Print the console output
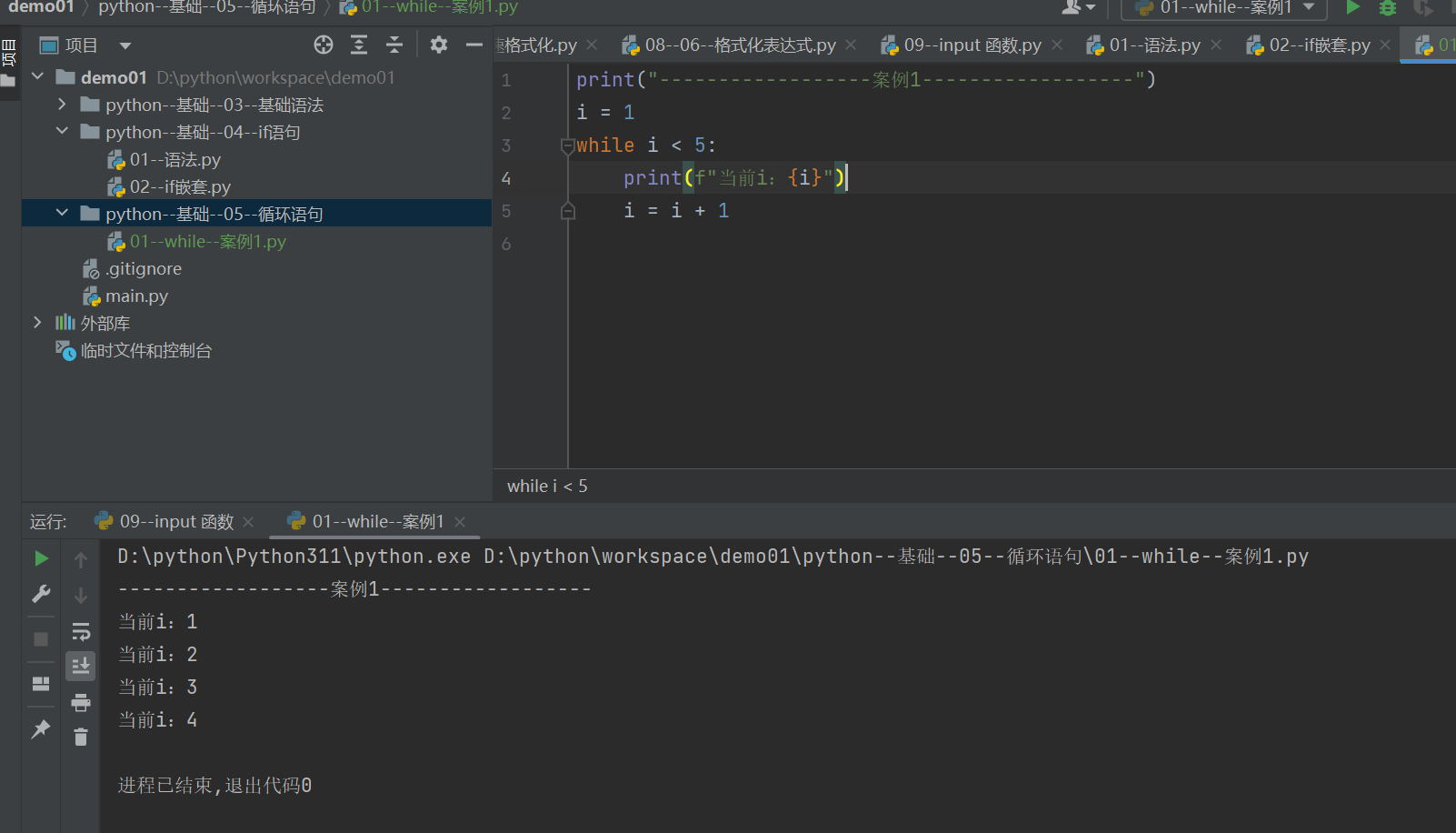 click(81, 702)
